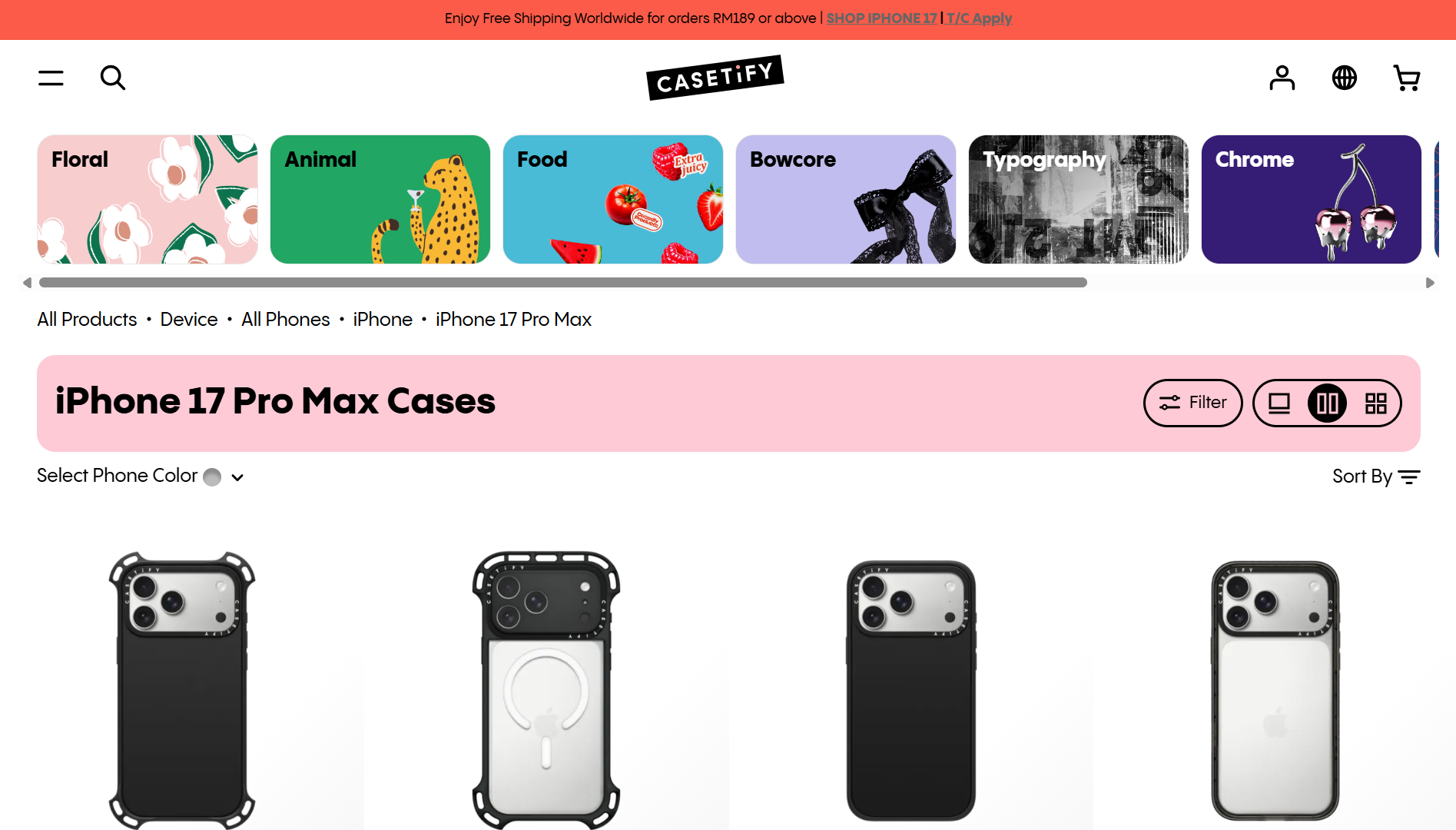
Task: Click the search magnifier icon
Action: tap(113, 78)
